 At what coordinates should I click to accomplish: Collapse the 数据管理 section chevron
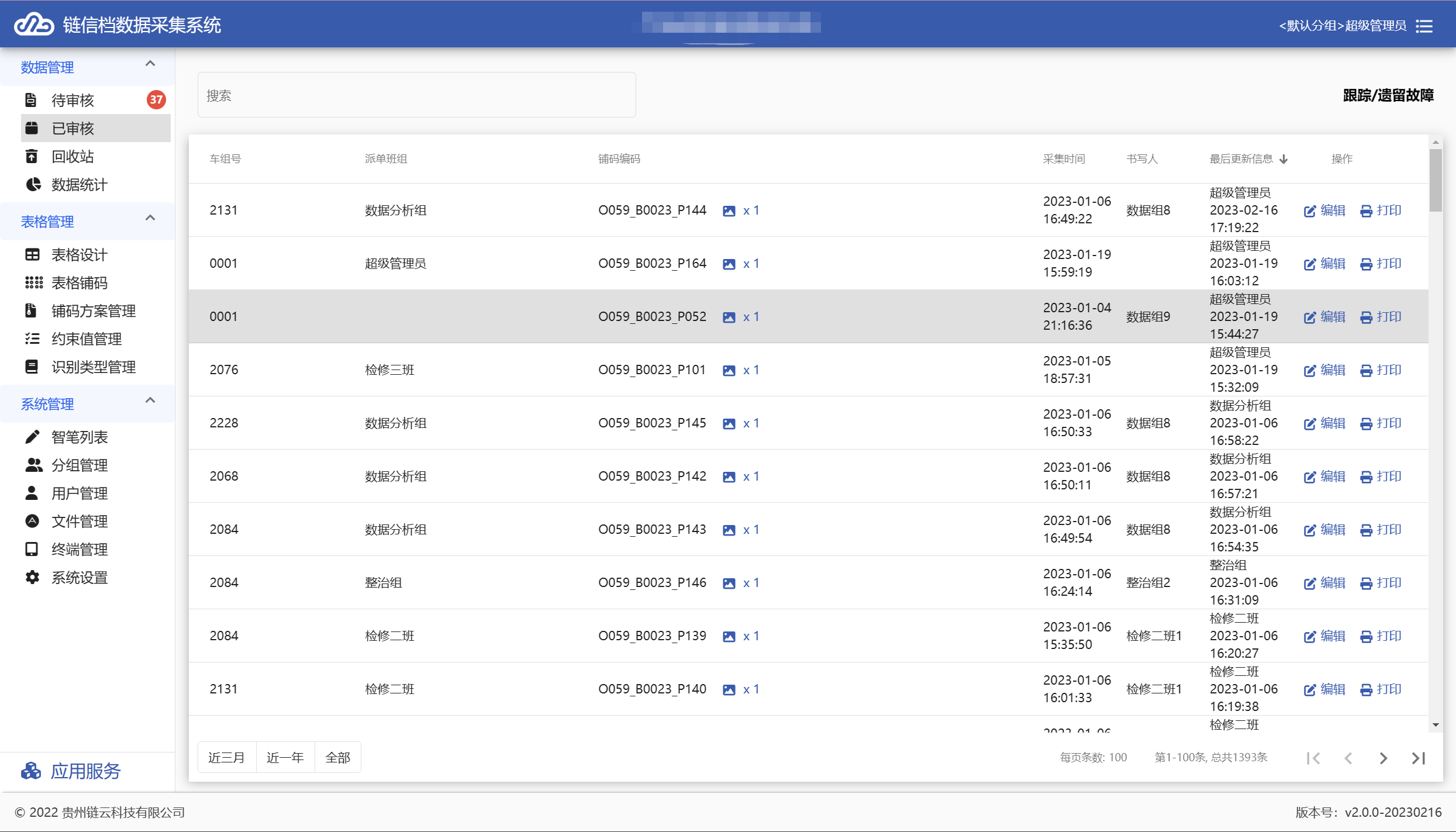pyautogui.click(x=150, y=64)
